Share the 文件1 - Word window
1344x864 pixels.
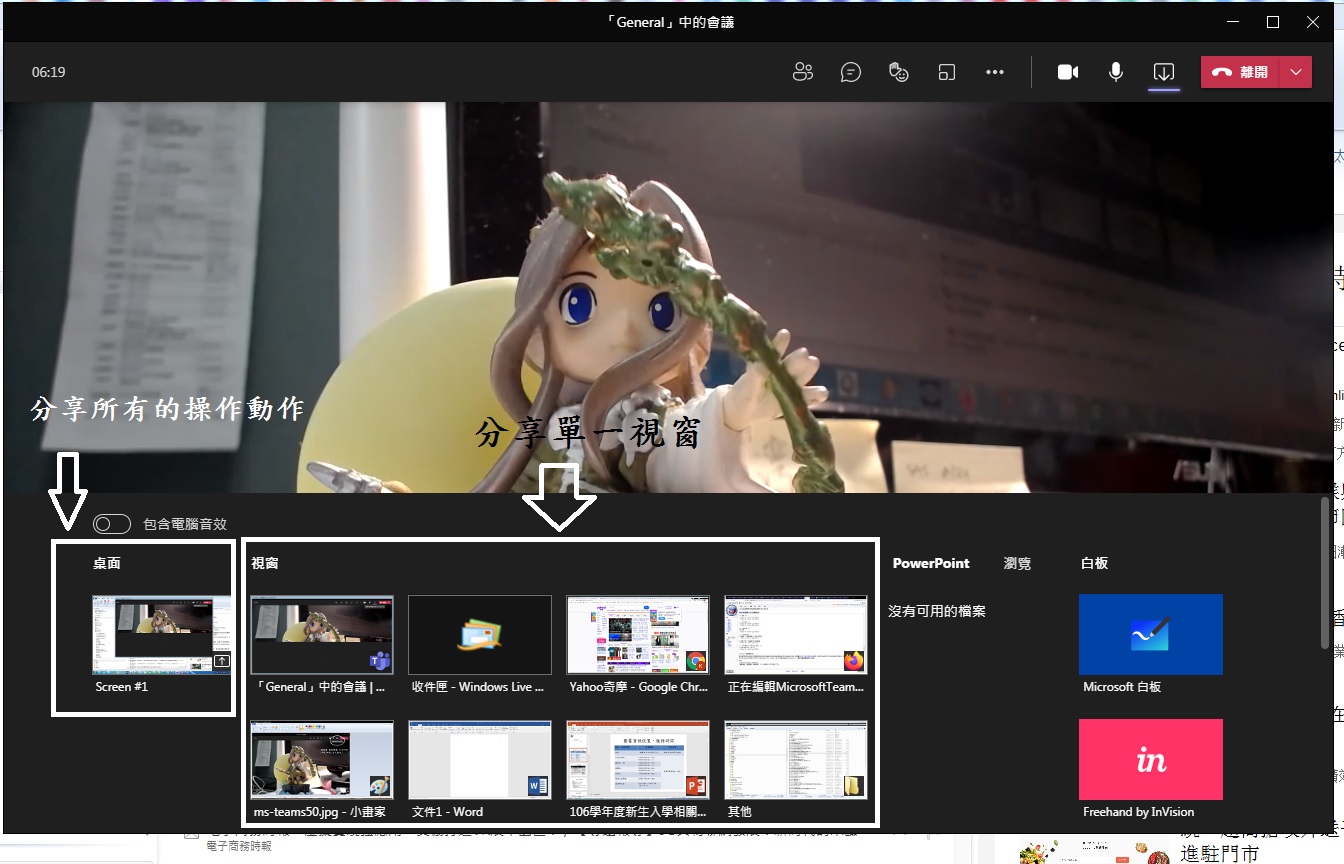pyautogui.click(x=480, y=759)
